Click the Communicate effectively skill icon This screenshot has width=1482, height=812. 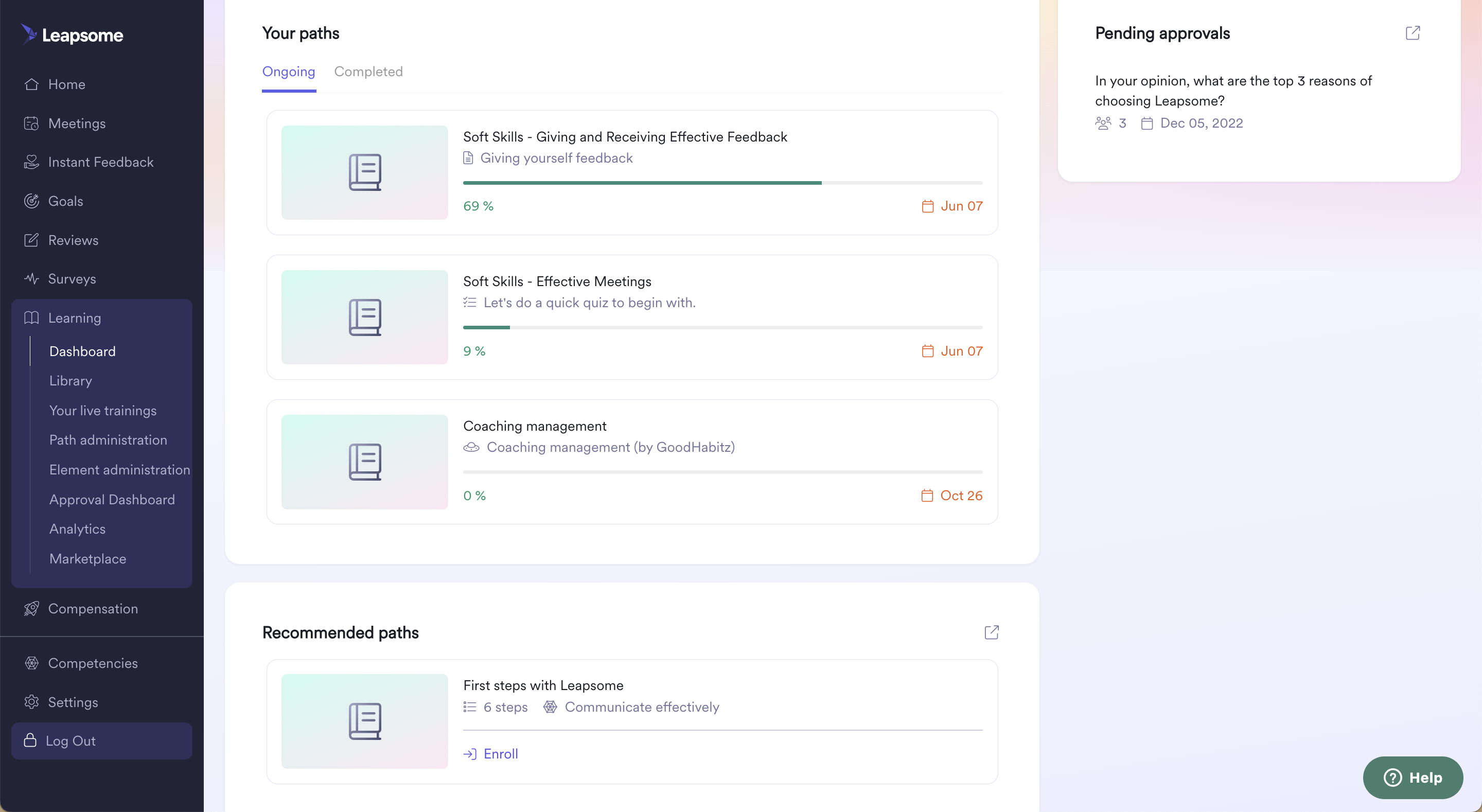(550, 707)
